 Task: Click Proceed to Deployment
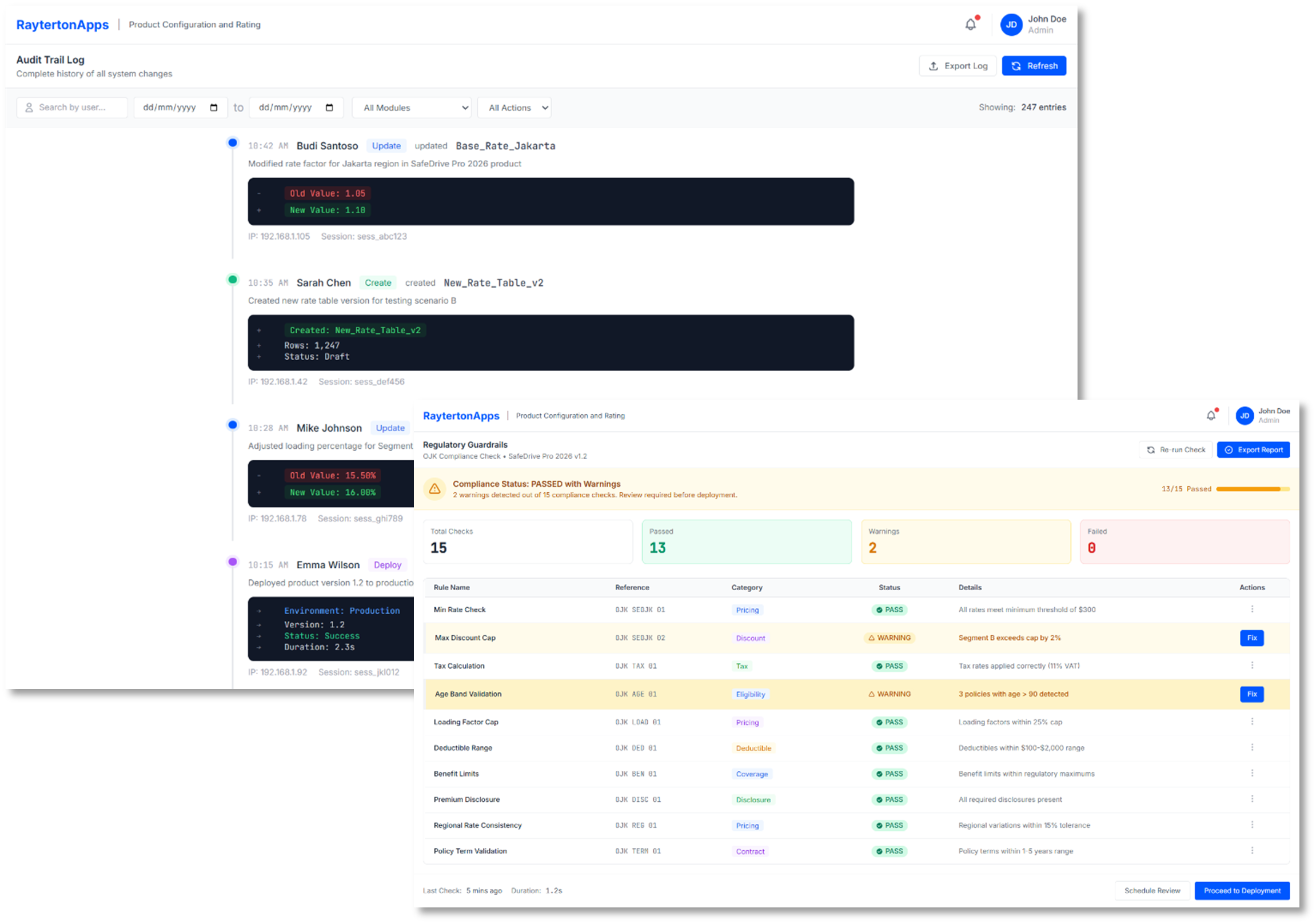pos(1242,890)
